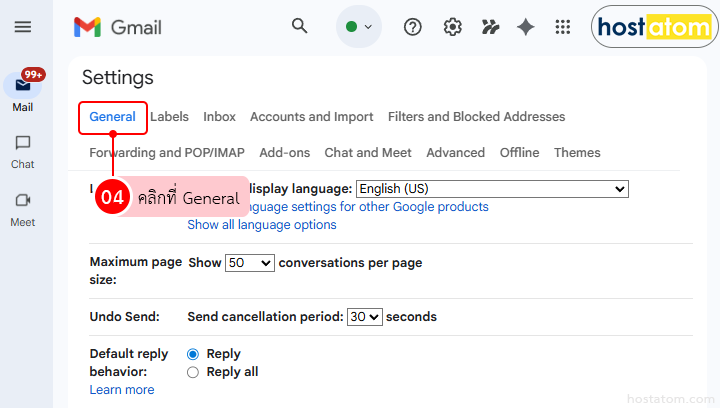Open Chat in the left sidebar
This screenshot has height=408, width=720.
pyautogui.click(x=22, y=153)
